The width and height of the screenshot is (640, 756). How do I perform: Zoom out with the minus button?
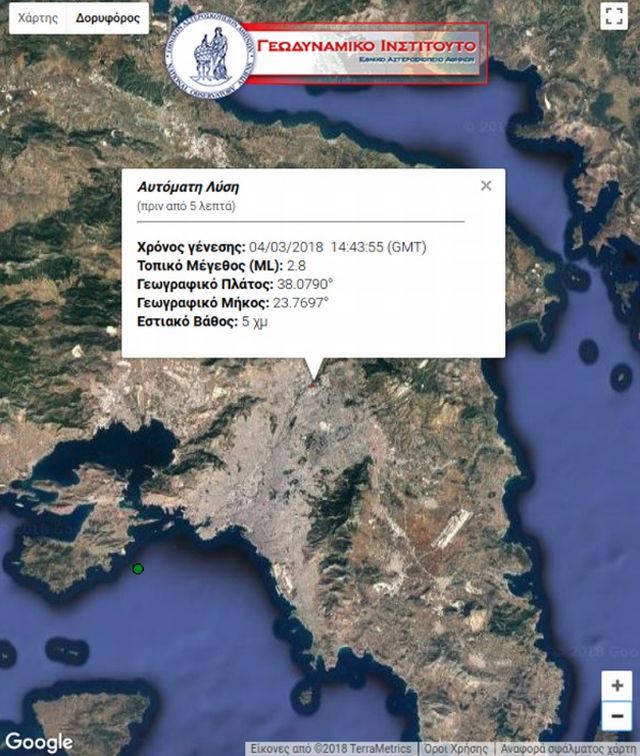click(x=617, y=716)
